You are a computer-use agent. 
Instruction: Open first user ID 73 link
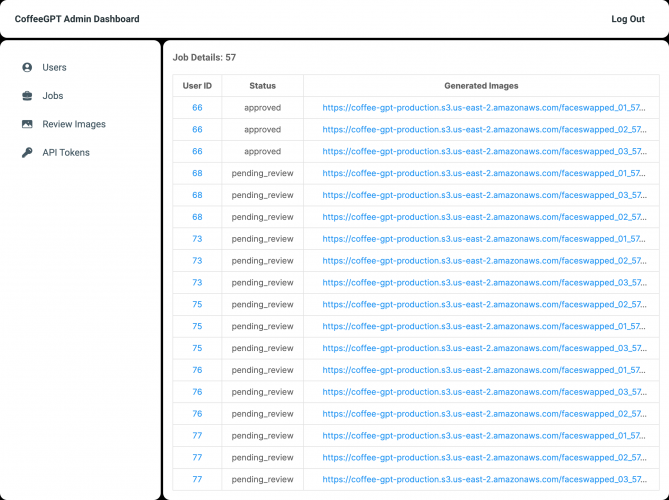coord(197,239)
